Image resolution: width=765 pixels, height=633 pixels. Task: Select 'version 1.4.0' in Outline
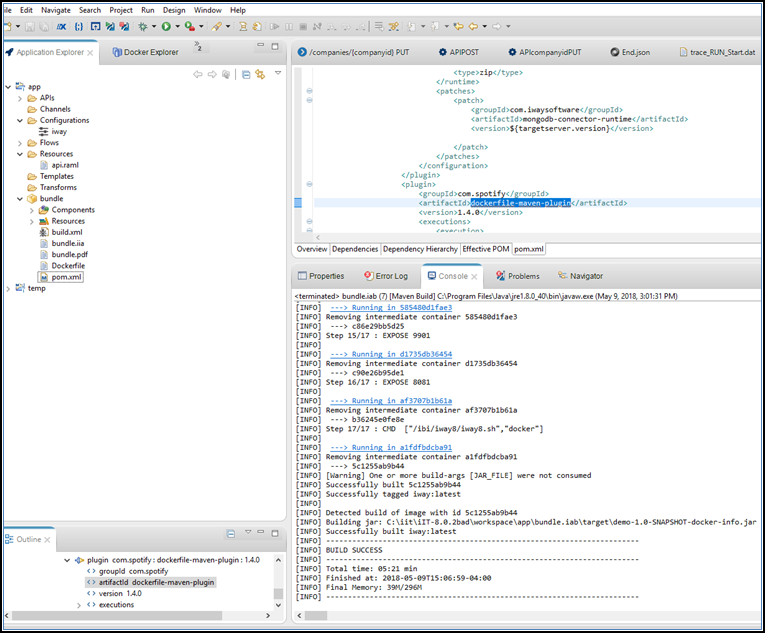114,594
